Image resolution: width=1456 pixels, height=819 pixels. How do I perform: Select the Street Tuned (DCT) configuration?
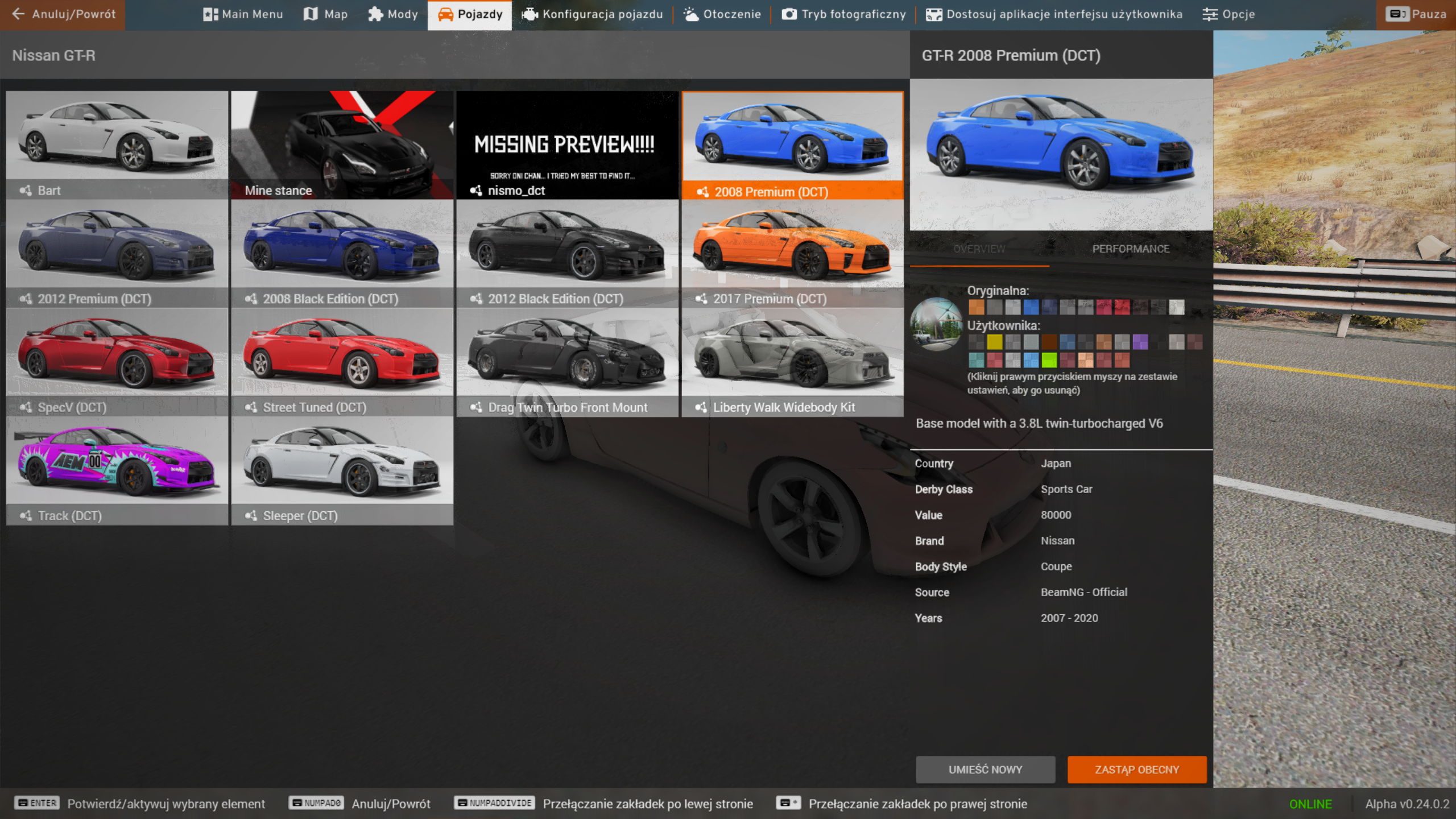[x=342, y=362]
